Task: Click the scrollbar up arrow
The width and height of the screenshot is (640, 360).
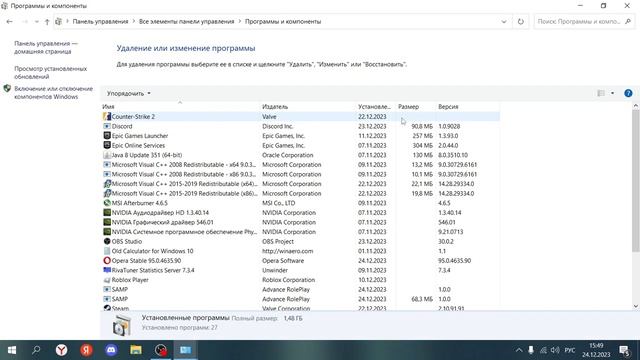Action: pyautogui.click(x=636, y=106)
